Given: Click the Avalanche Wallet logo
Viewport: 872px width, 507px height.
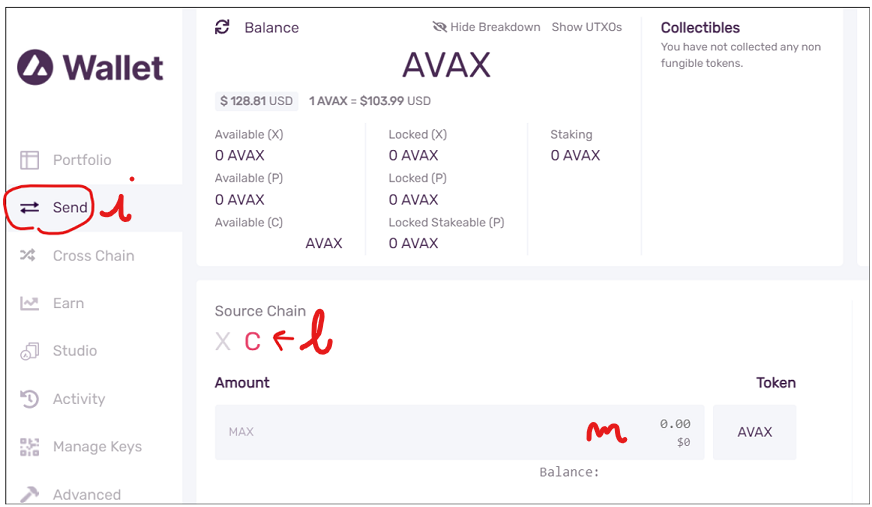Looking at the screenshot, I should pos(90,67).
